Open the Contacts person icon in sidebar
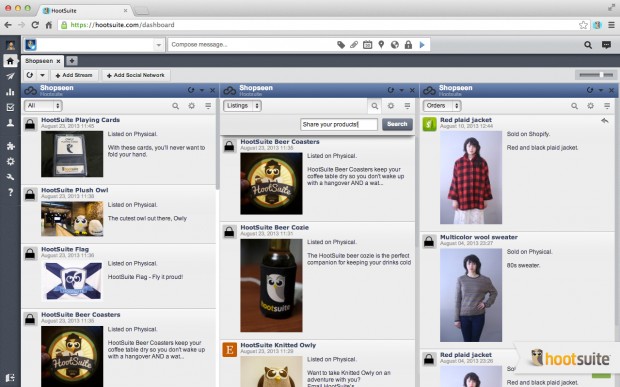620x387 pixels. 10,123
